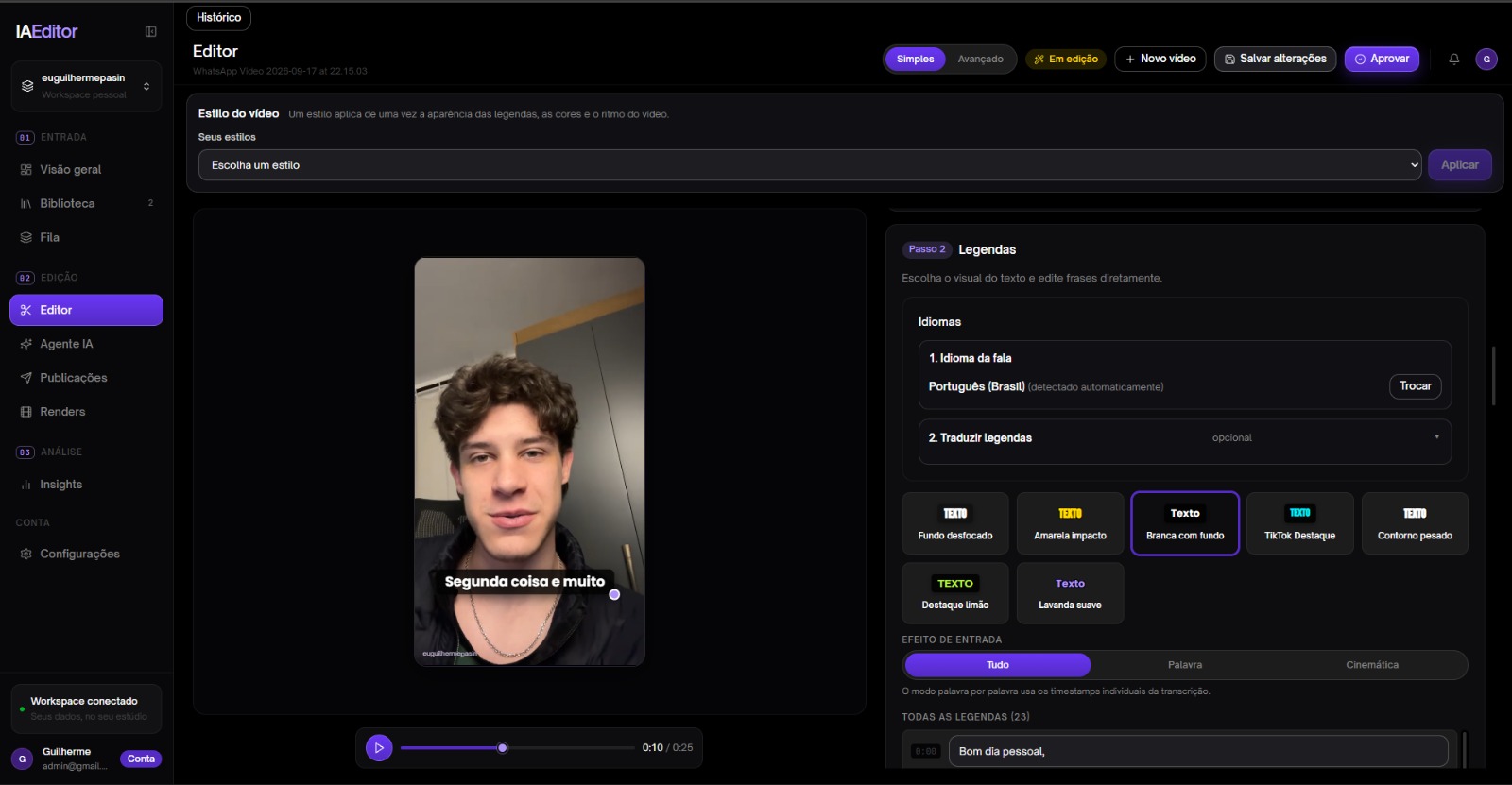Viewport: 1512px width, 785px height.
Task: Select the Lavanda suave caption style
Action: 1070,593
